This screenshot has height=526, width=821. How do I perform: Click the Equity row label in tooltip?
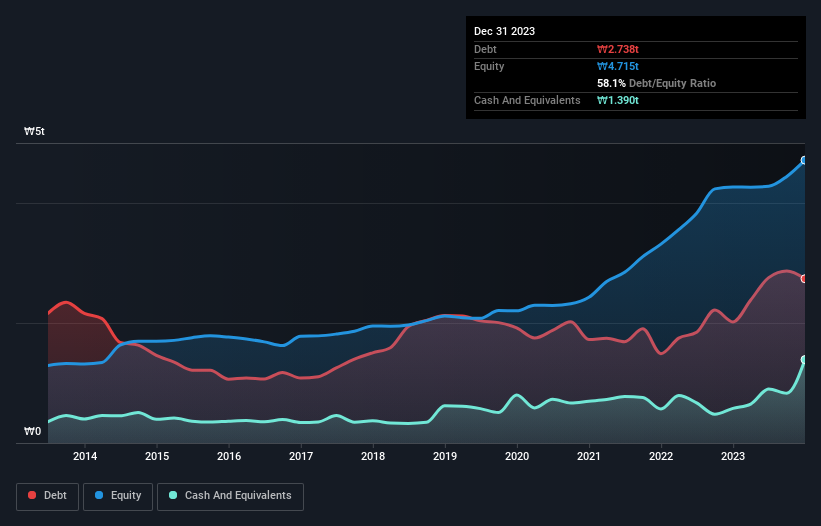(489, 66)
